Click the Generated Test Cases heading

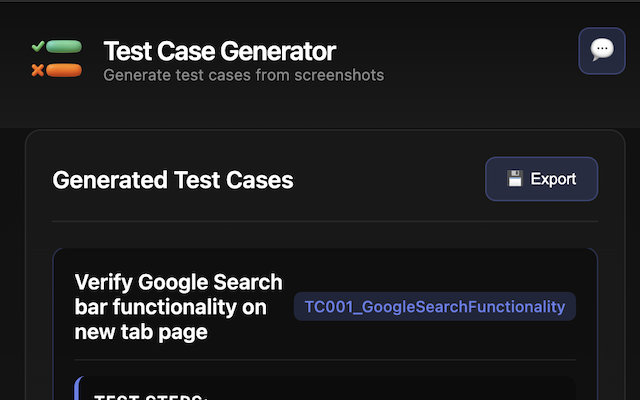point(172,180)
